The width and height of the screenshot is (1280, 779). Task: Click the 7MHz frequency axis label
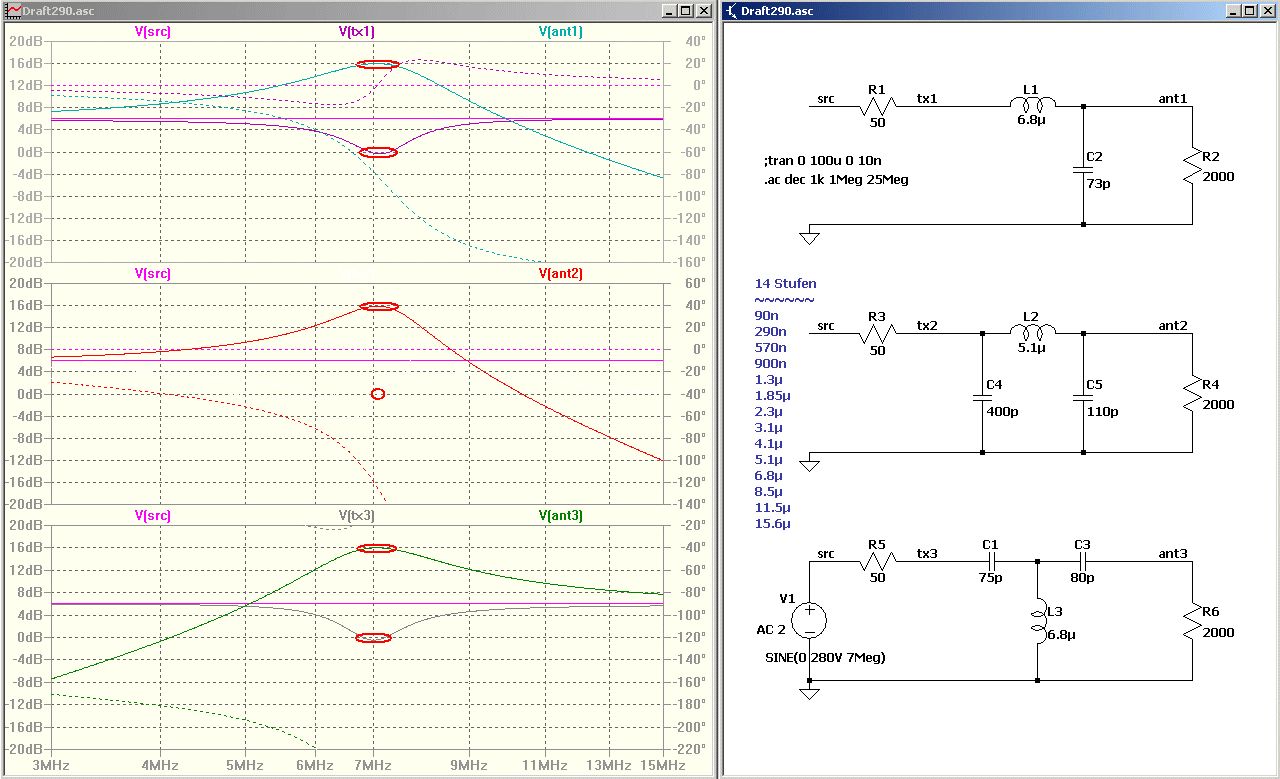coord(373,765)
